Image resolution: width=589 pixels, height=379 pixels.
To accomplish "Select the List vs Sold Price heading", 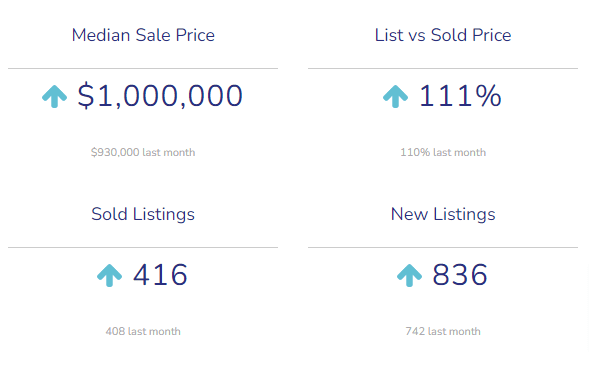I will coord(443,35).
